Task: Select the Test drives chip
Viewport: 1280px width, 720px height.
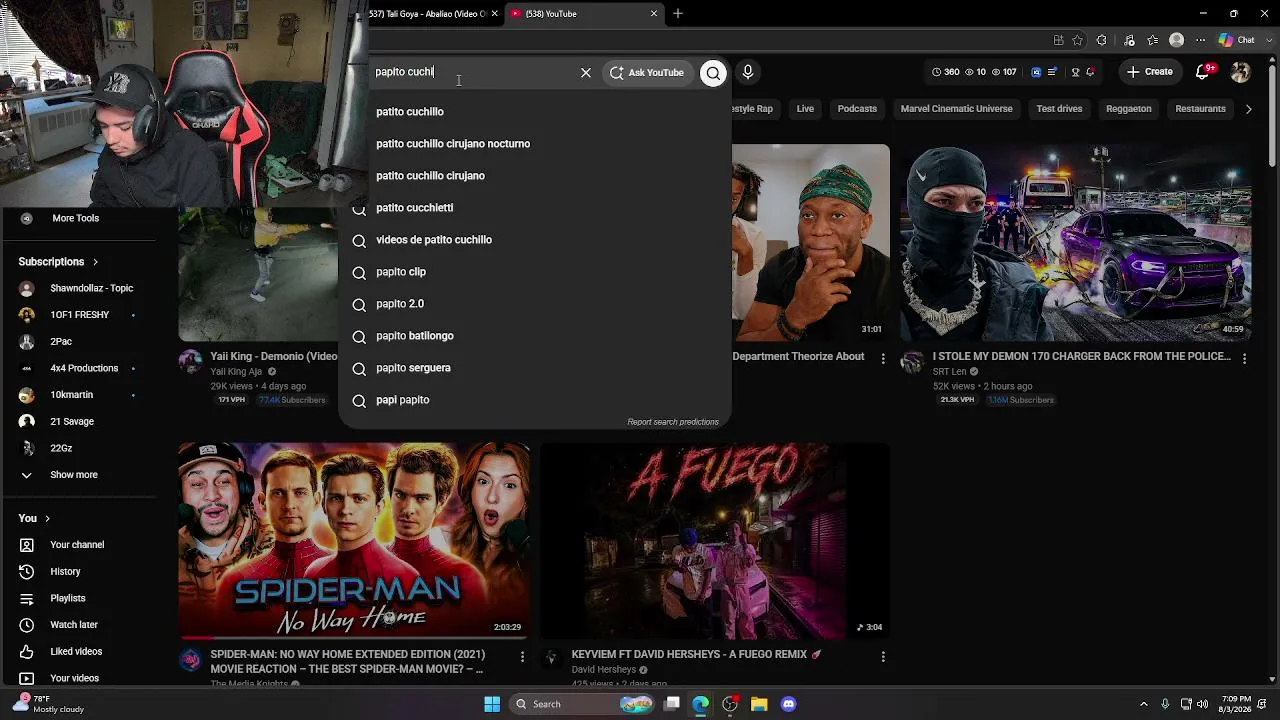Action: pos(1059,108)
